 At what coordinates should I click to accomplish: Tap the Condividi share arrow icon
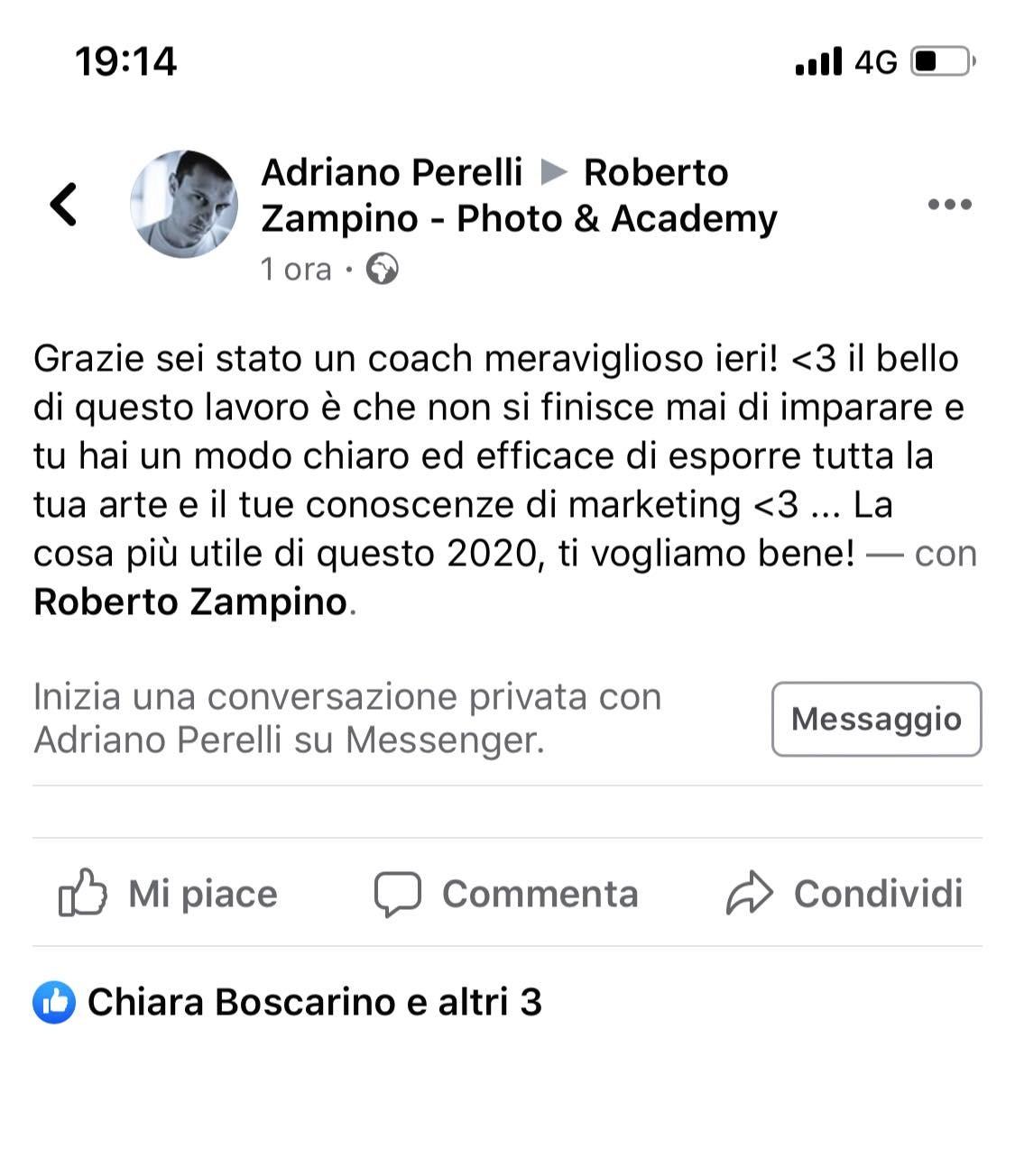pyautogui.click(x=749, y=894)
